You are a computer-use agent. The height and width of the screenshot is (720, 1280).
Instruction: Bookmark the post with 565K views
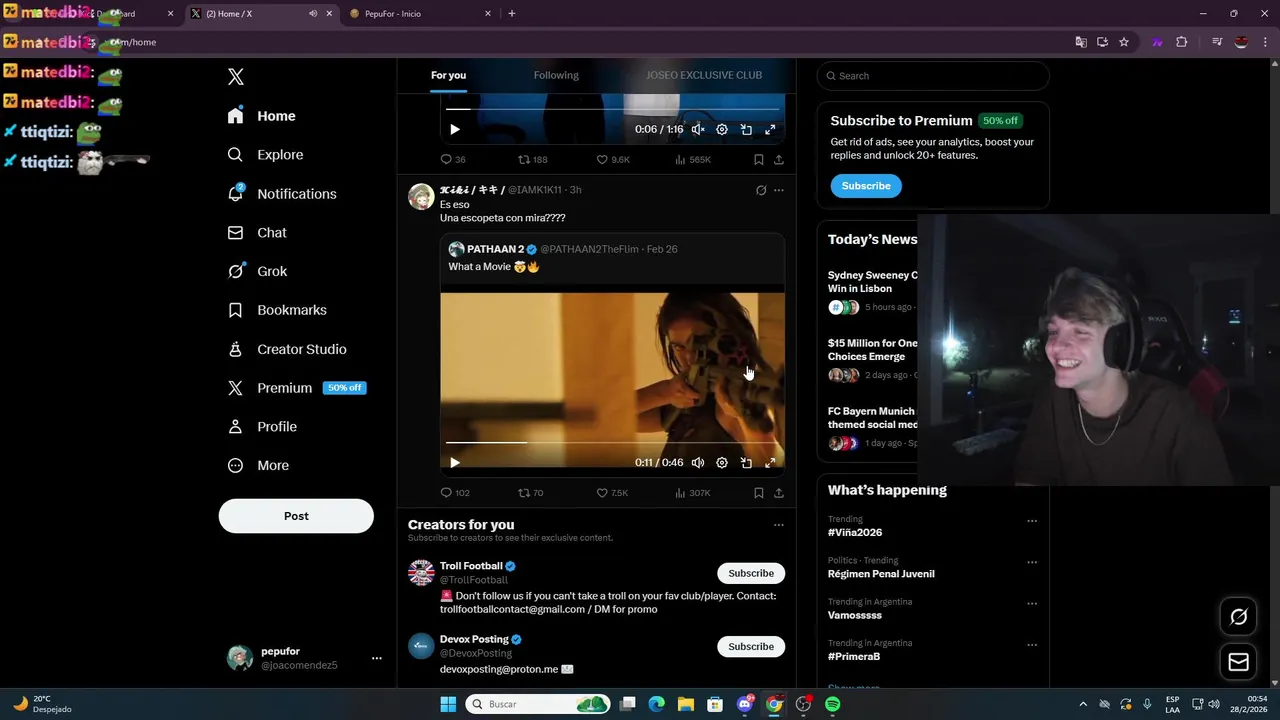click(x=759, y=160)
